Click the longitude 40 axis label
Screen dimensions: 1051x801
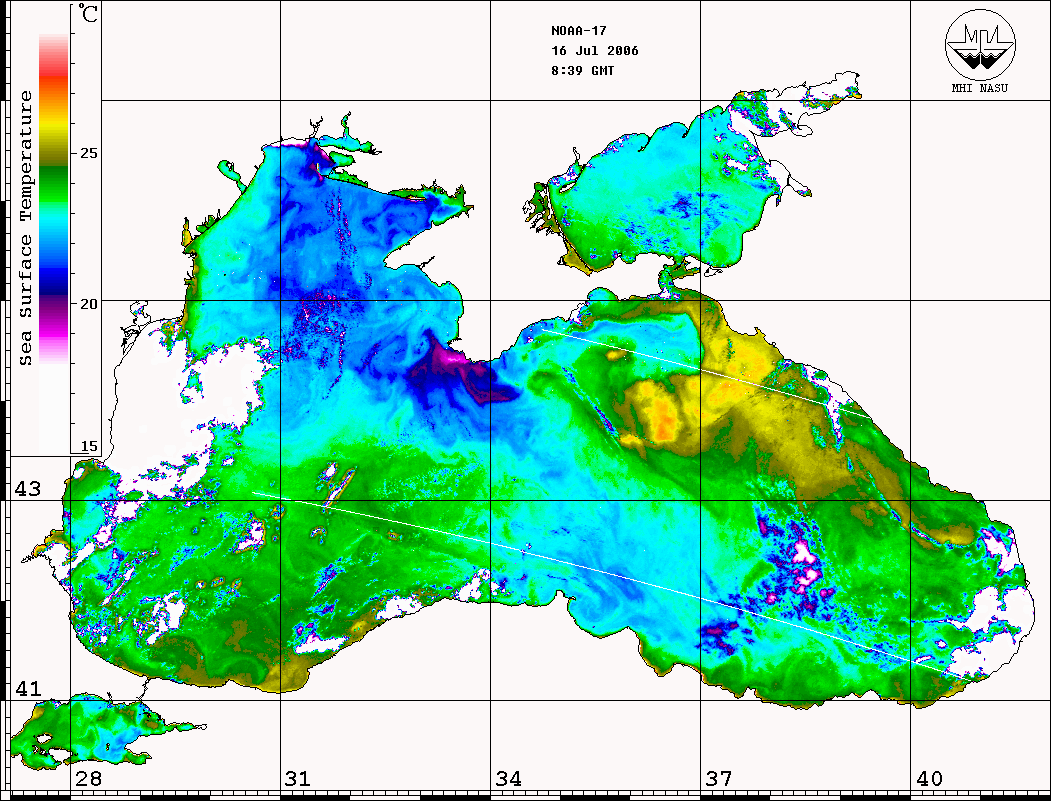tap(929, 779)
